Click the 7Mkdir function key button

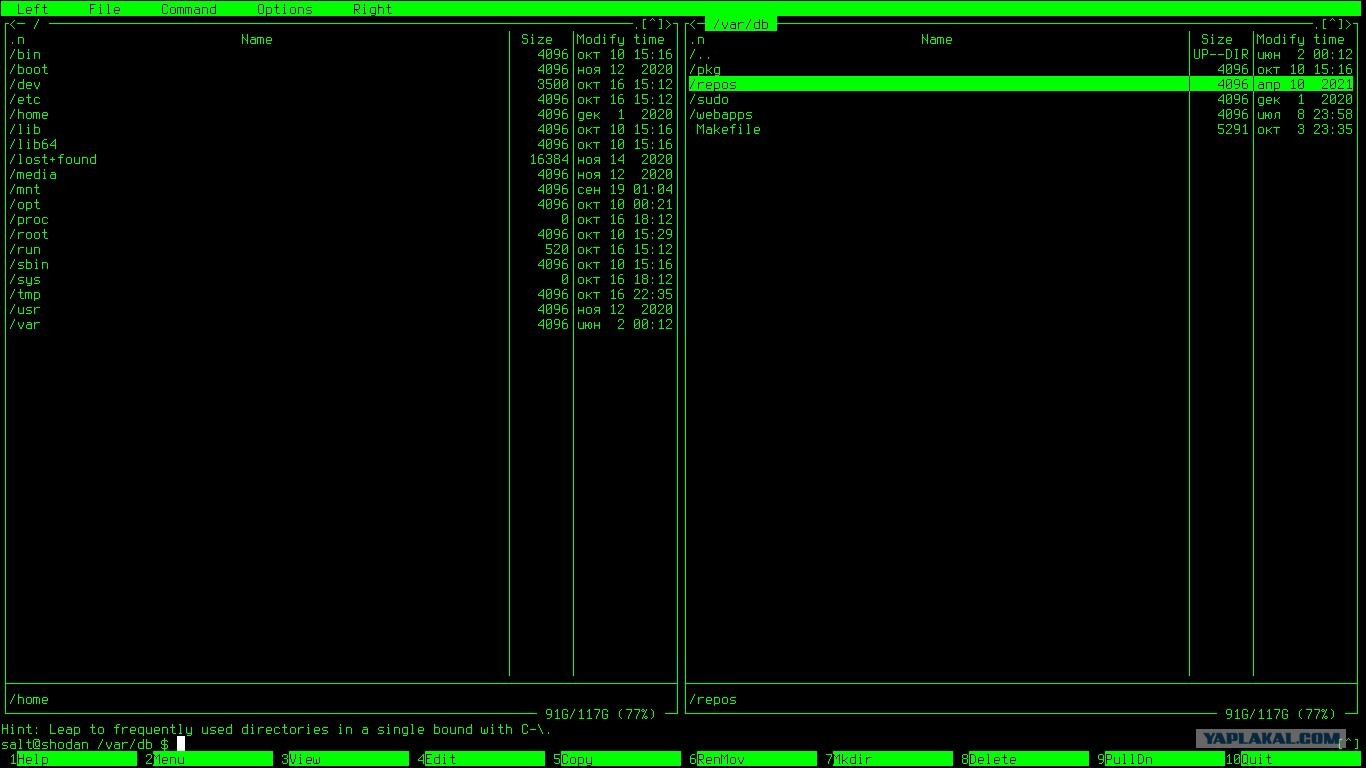(888, 759)
